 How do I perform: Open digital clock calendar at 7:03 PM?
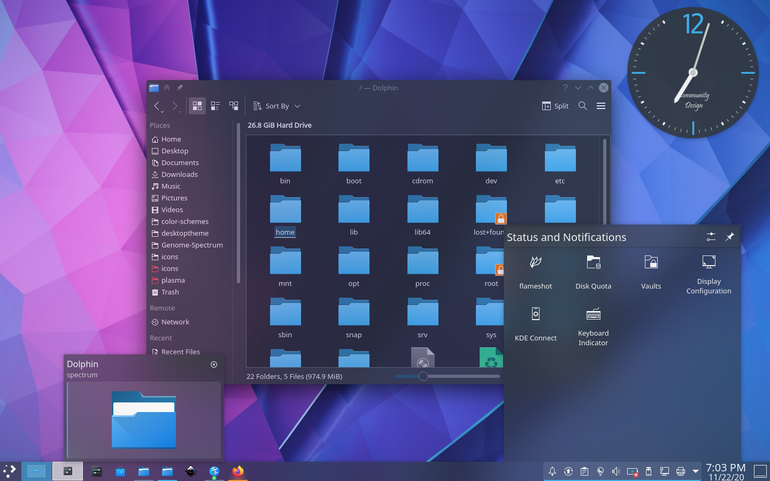click(x=725, y=472)
